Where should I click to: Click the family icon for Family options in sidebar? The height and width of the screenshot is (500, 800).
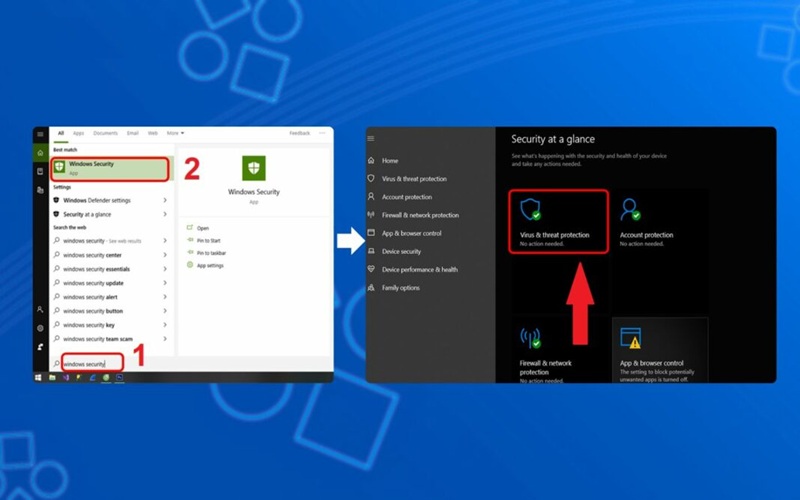coord(371,288)
